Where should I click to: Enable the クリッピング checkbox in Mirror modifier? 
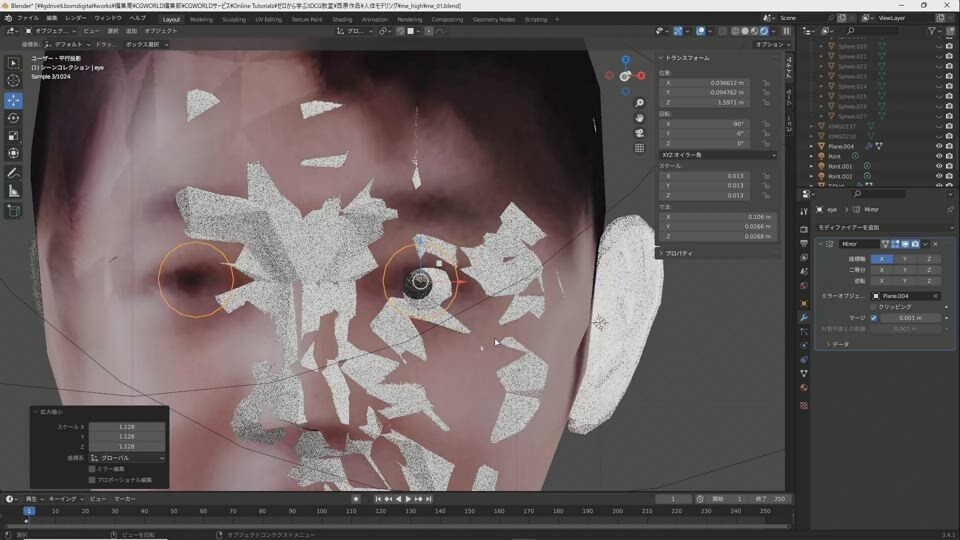[873, 307]
